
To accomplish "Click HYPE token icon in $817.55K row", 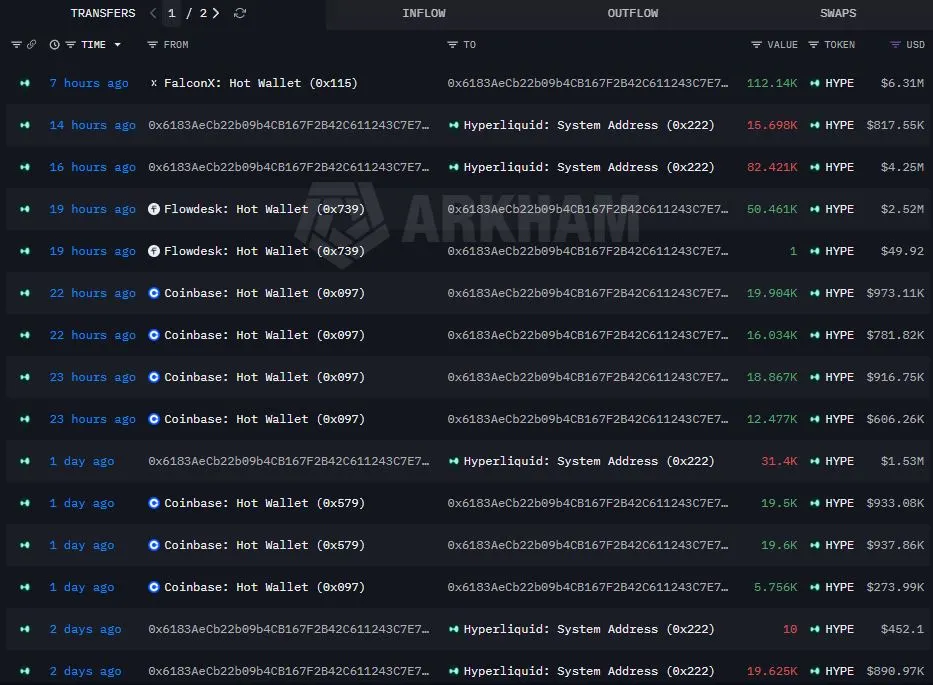I will pos(815,125).
